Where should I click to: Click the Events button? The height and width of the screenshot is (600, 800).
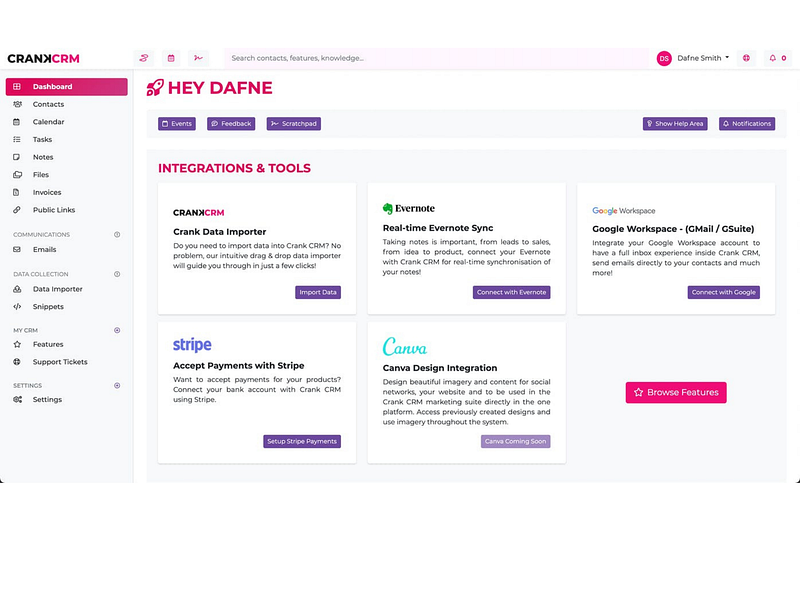177,123
